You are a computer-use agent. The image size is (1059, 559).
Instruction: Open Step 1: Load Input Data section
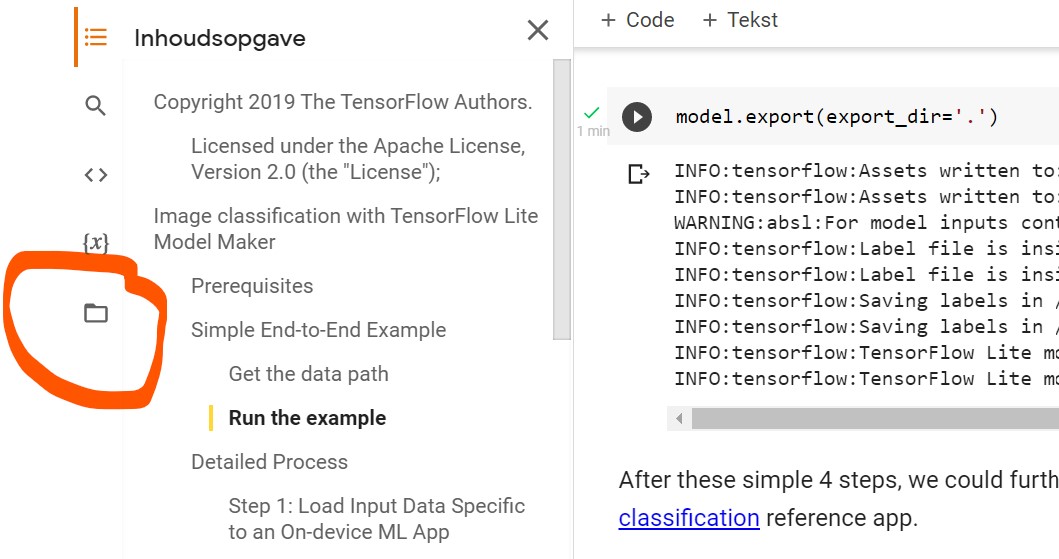pyautogui.click(x=376, y=518)
